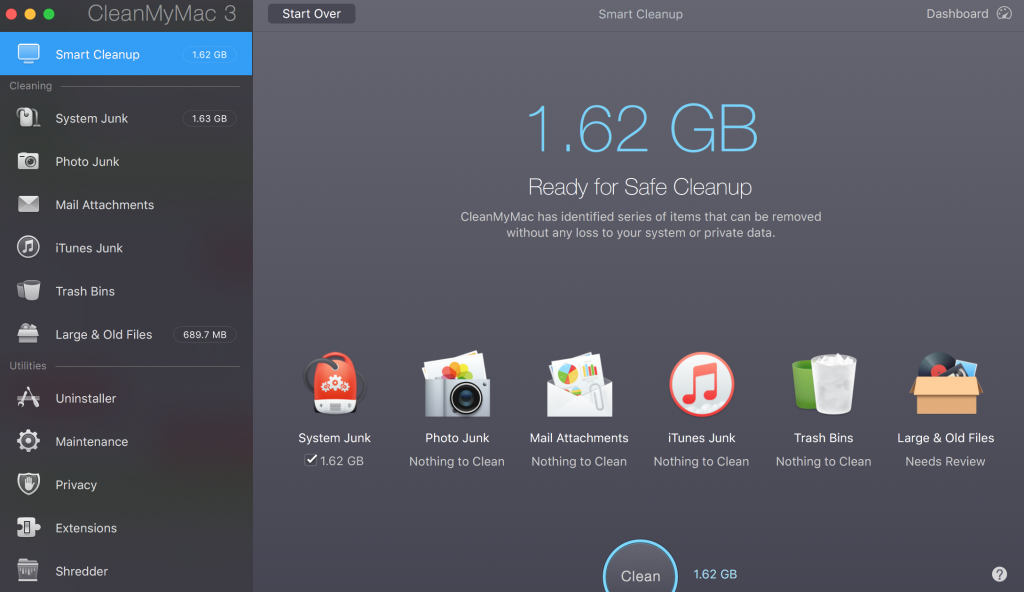Open Trash Bins section label
This screenshot has height=592, width=1024.
point(85,291)
